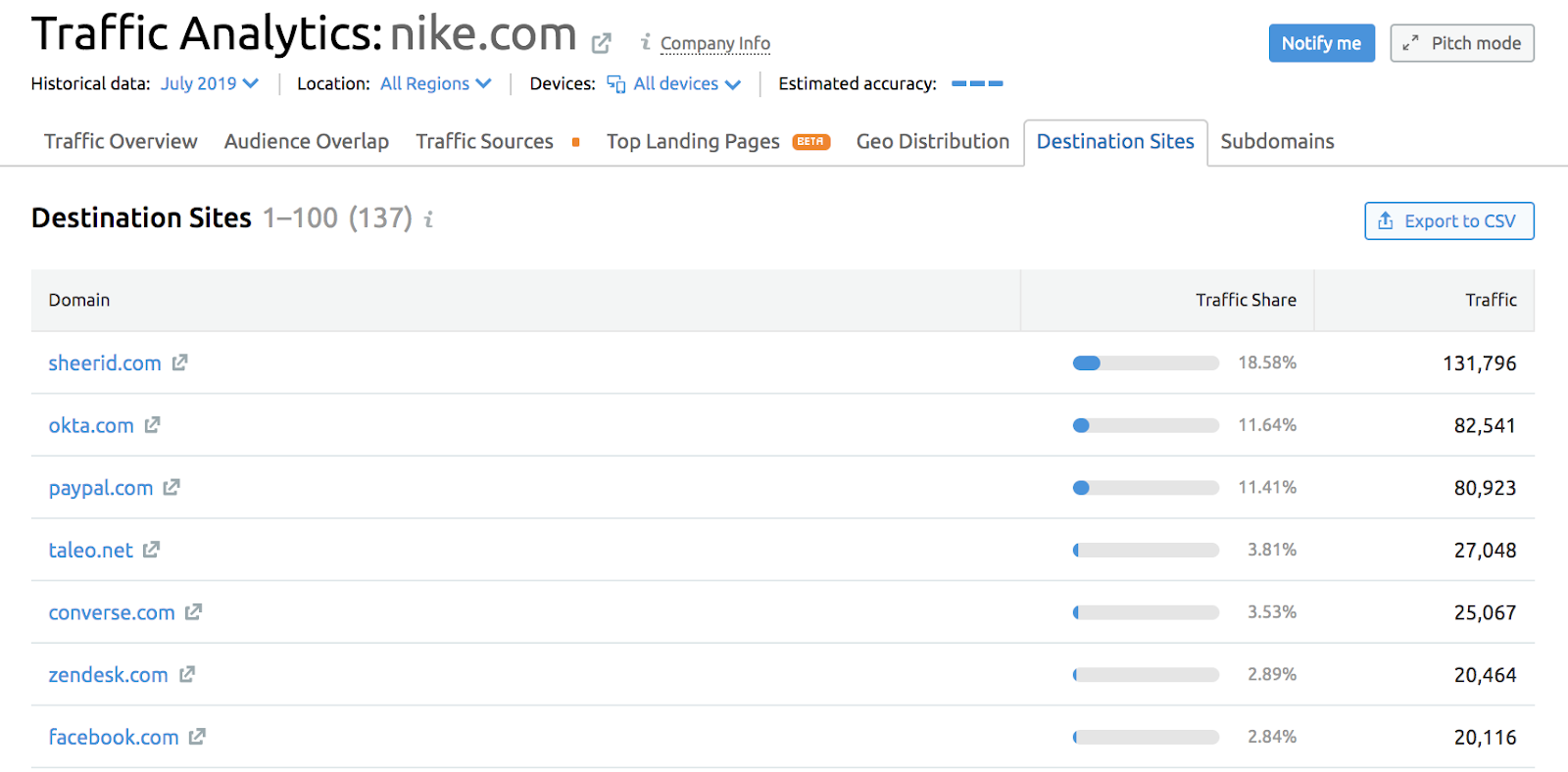Viewport: 1568px width, 772px height.
Task: Click the 1–100 (137) results count
Action: coord(337,217)
